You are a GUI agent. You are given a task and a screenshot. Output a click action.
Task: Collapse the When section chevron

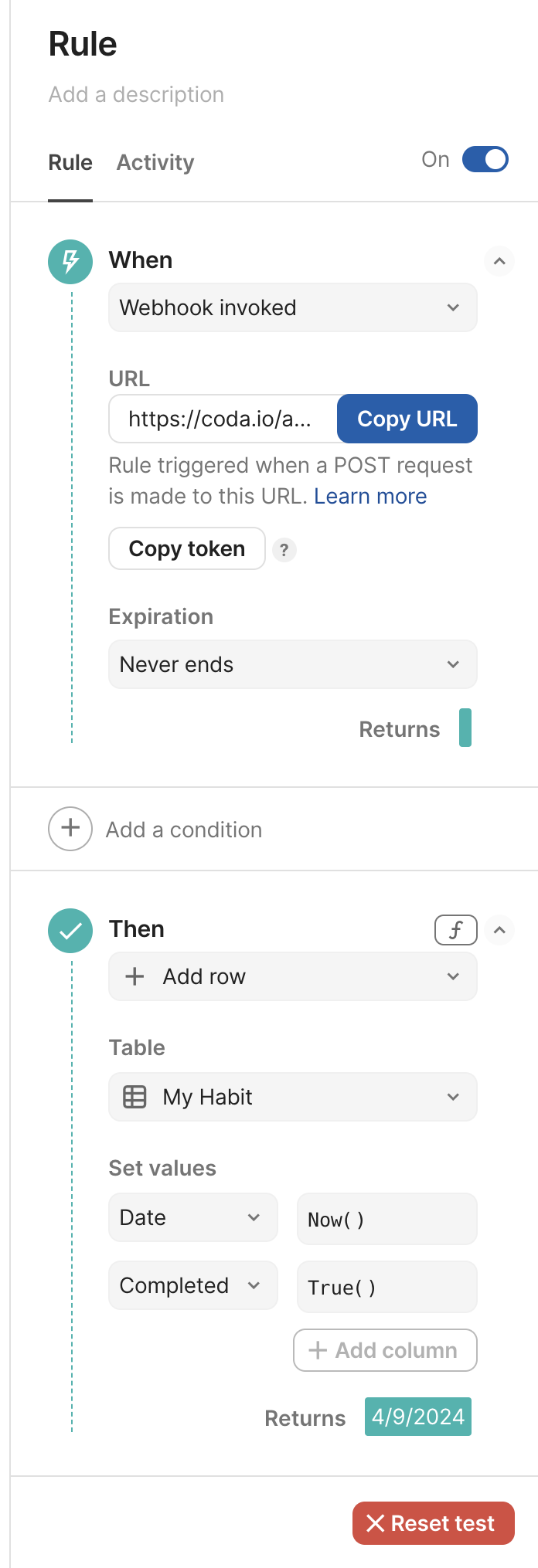click(x=499, y=261)
